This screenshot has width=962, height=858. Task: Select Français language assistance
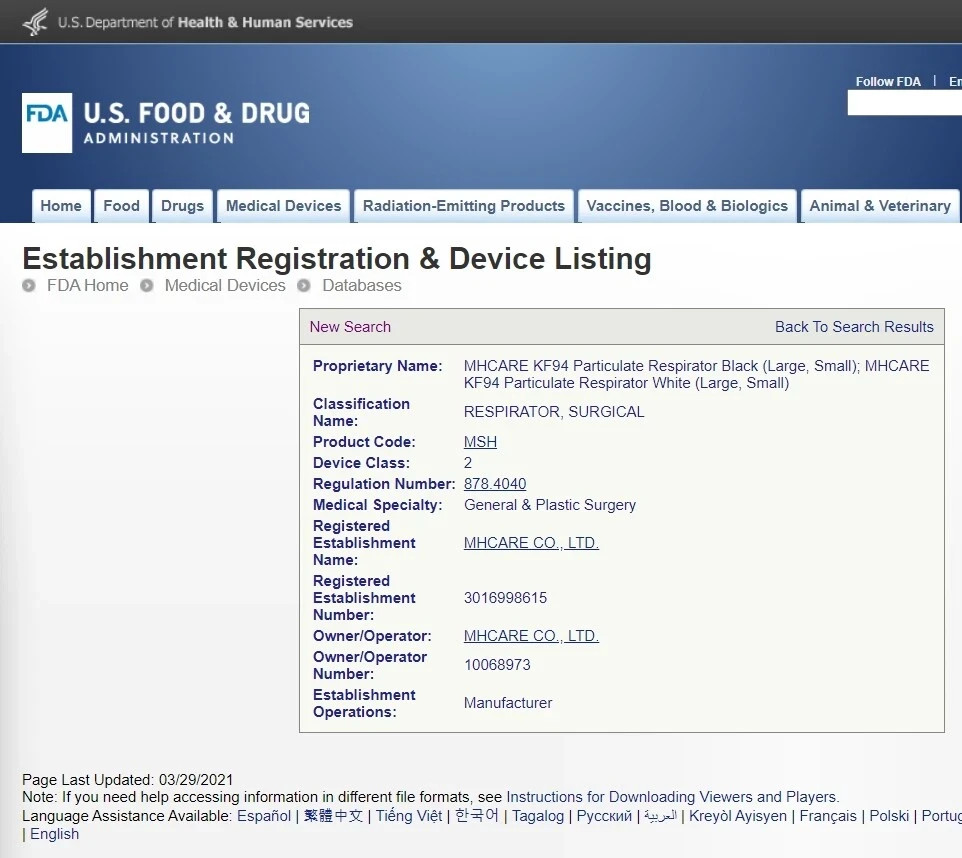[828, 816]
